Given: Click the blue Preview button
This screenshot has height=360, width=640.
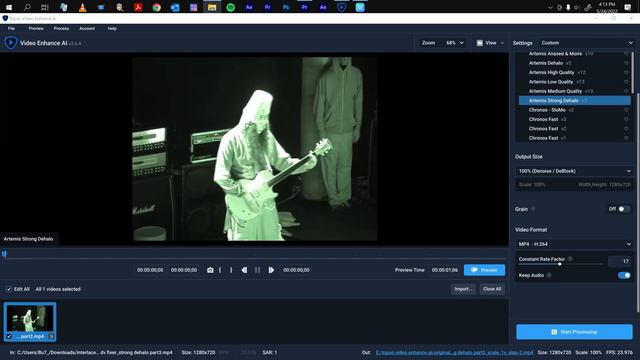Looking at the screenshot, I should pos(484,270).
